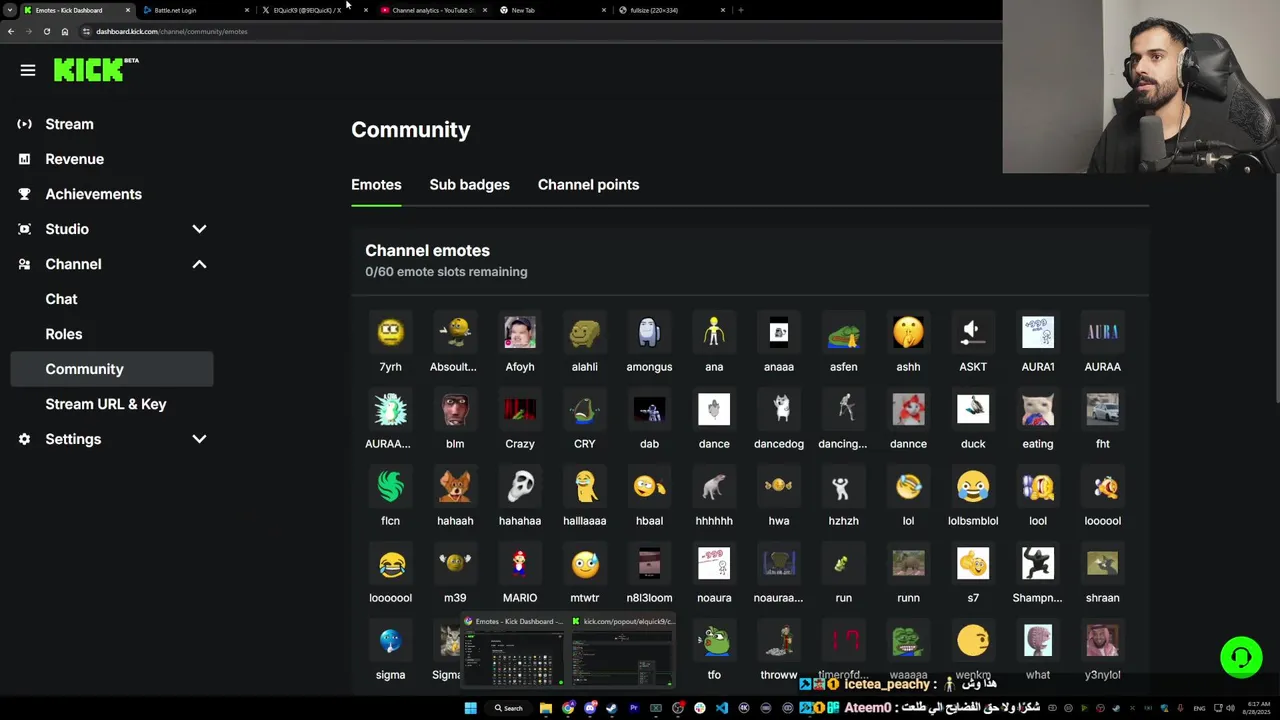Viewport: 1280px width, 720px height.
Task: Select Community in the sidebar
Action: coord(112,369)
